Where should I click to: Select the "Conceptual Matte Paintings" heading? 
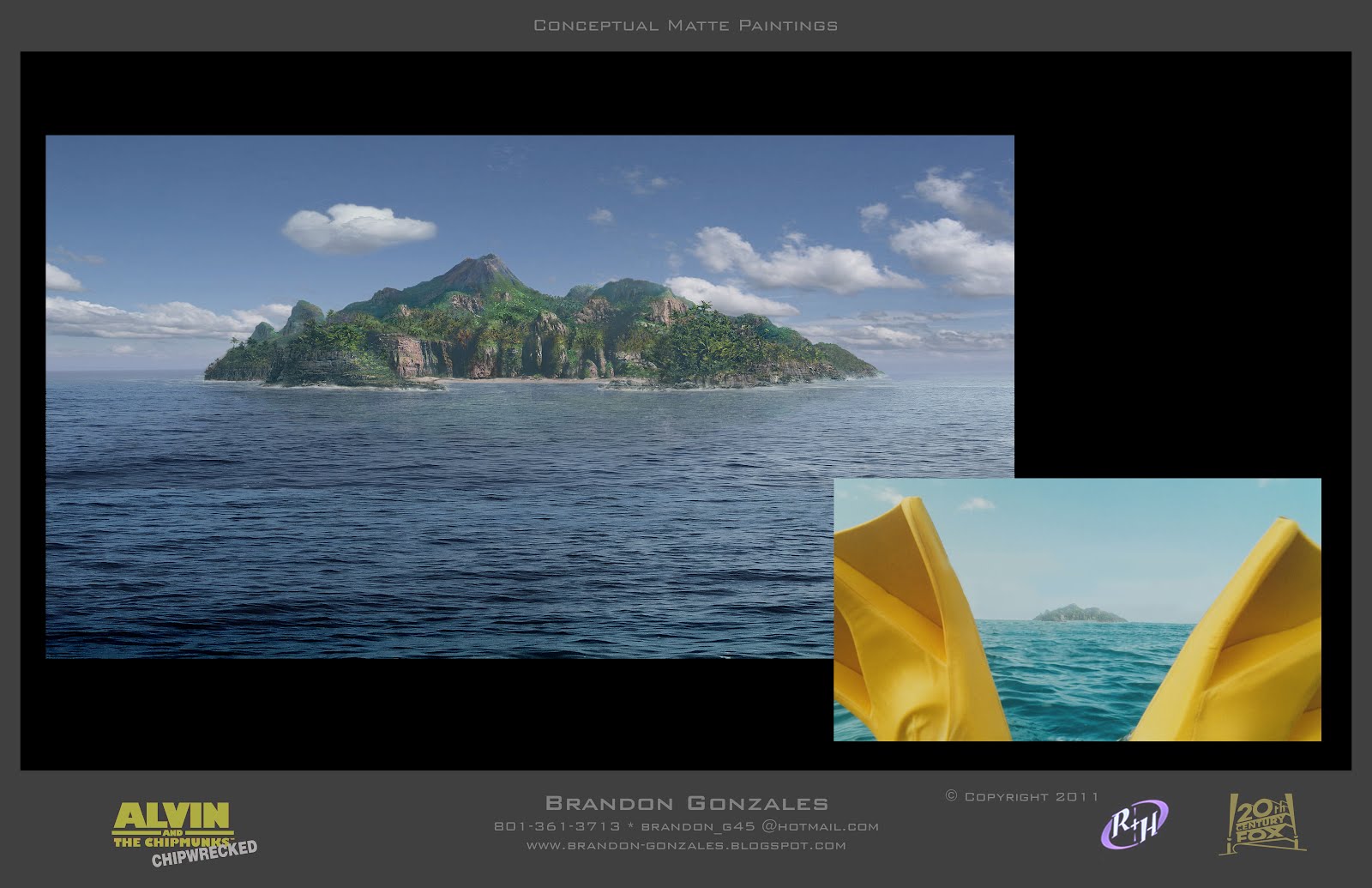point(686,26)
